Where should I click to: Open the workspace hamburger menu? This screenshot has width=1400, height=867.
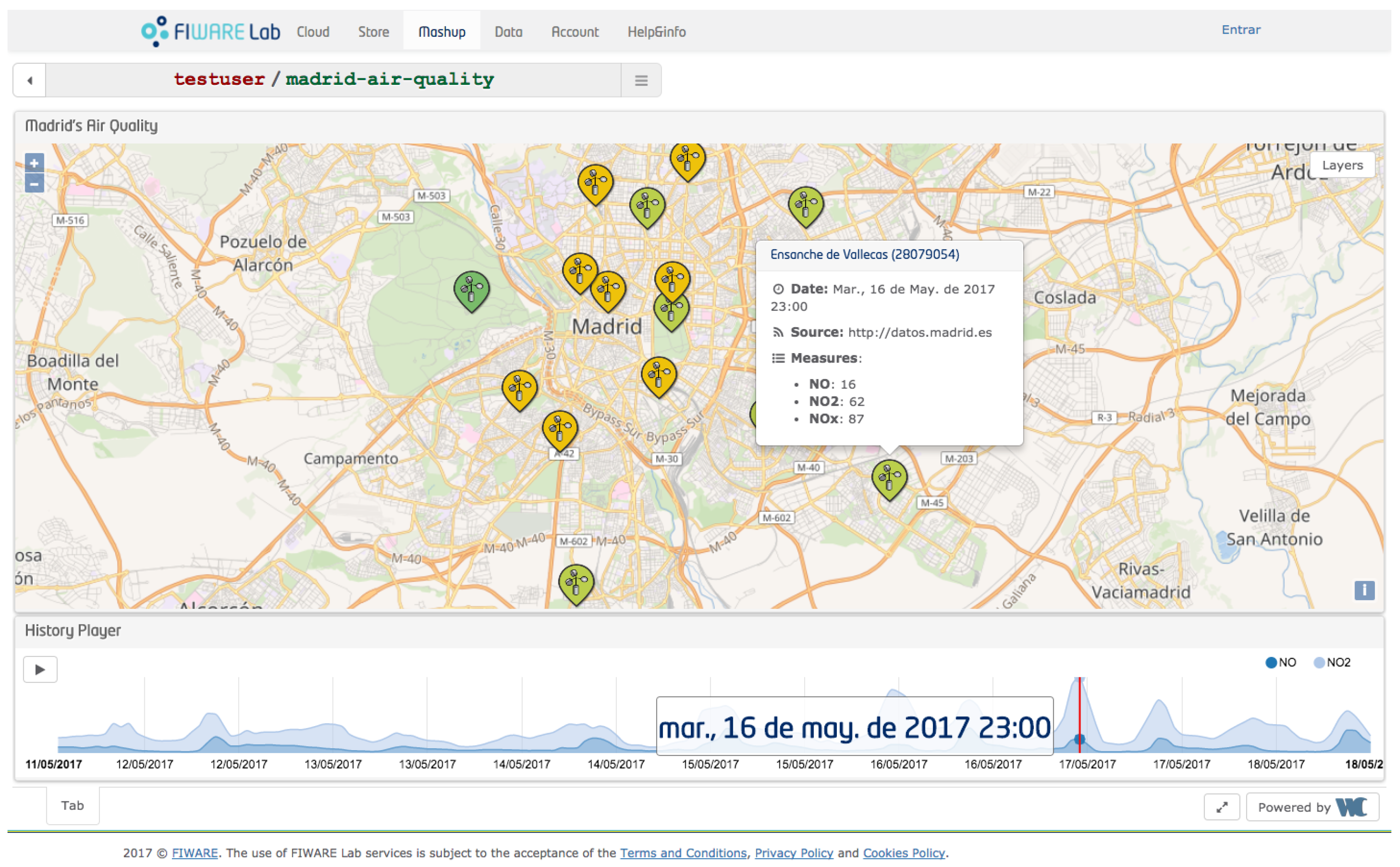coord(641,81)
